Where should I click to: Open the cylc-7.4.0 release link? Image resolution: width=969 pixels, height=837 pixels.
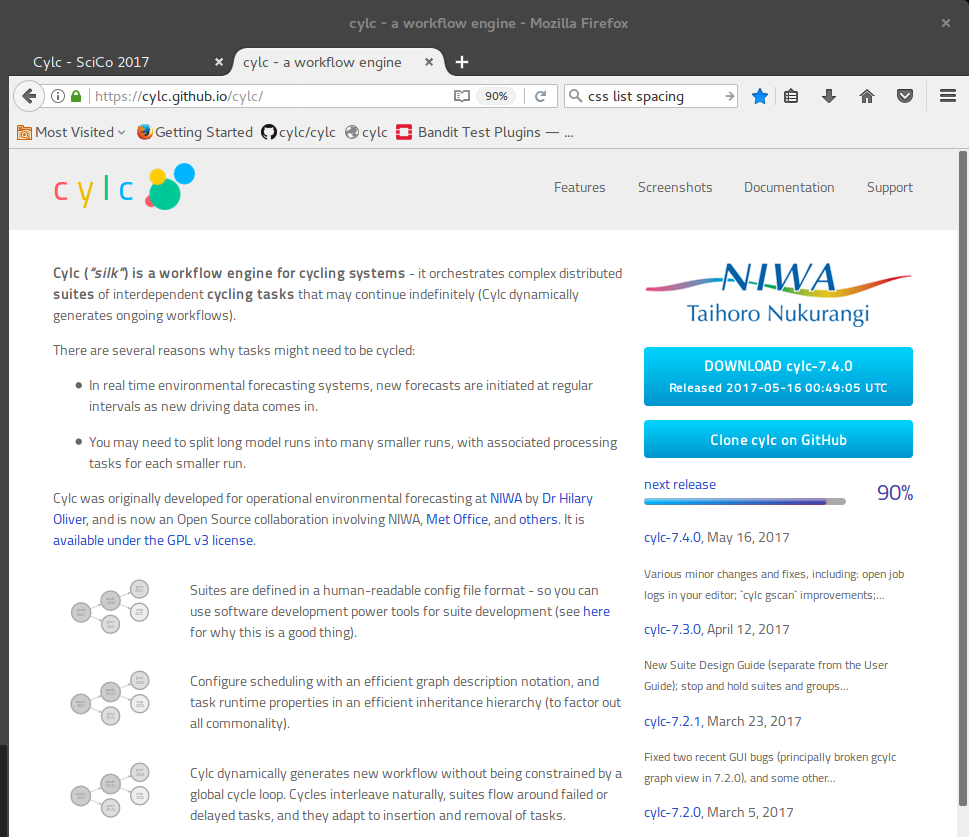point(672,537)
